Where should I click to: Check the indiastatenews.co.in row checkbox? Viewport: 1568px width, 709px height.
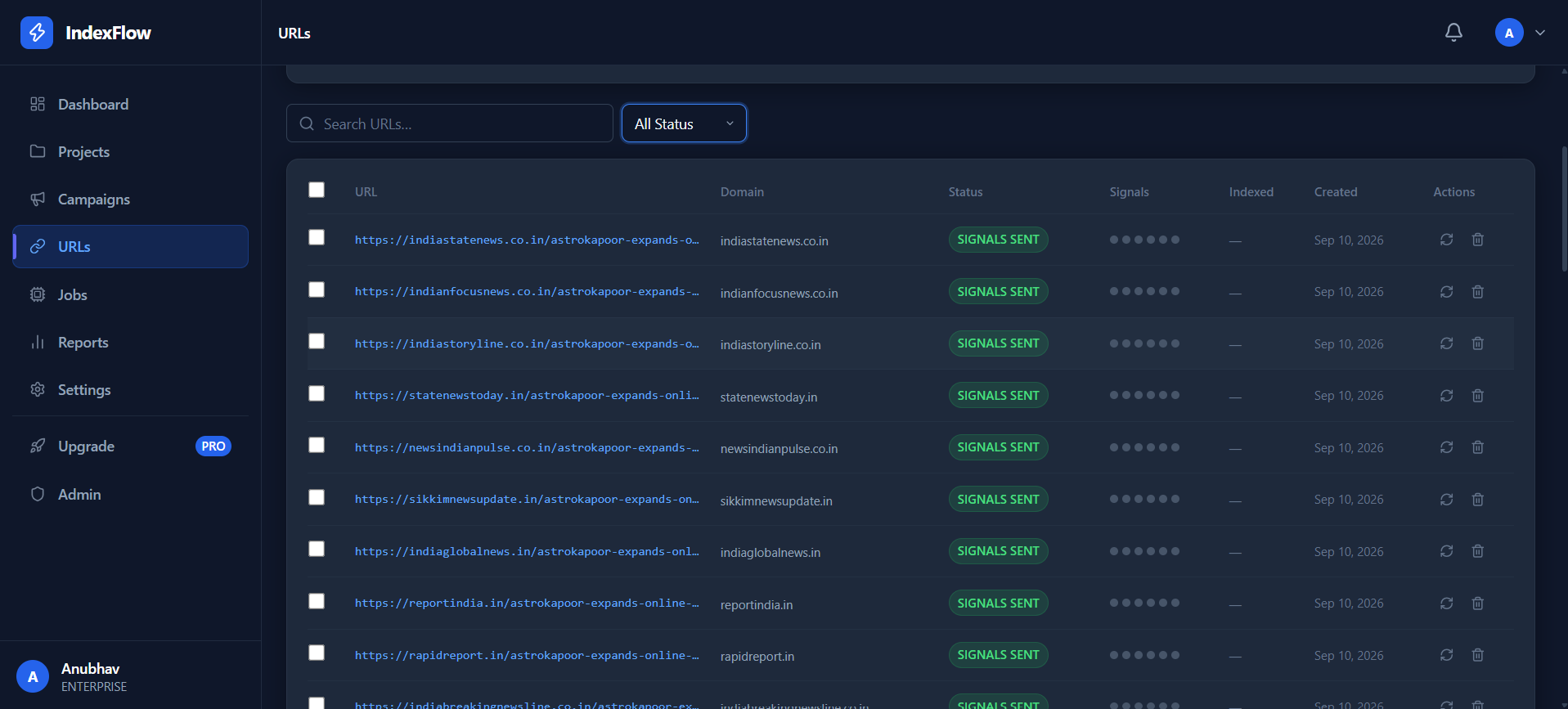pos(317,237)
